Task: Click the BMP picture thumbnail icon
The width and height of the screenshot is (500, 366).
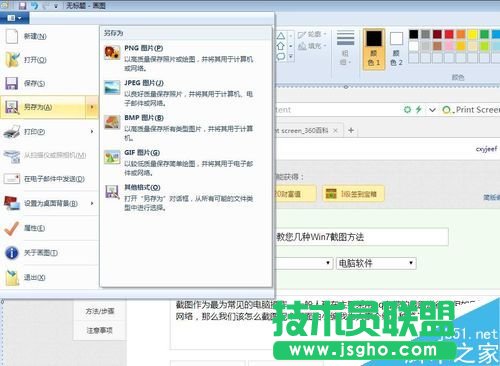Action: pyautogui.click(x=112, y=122)
